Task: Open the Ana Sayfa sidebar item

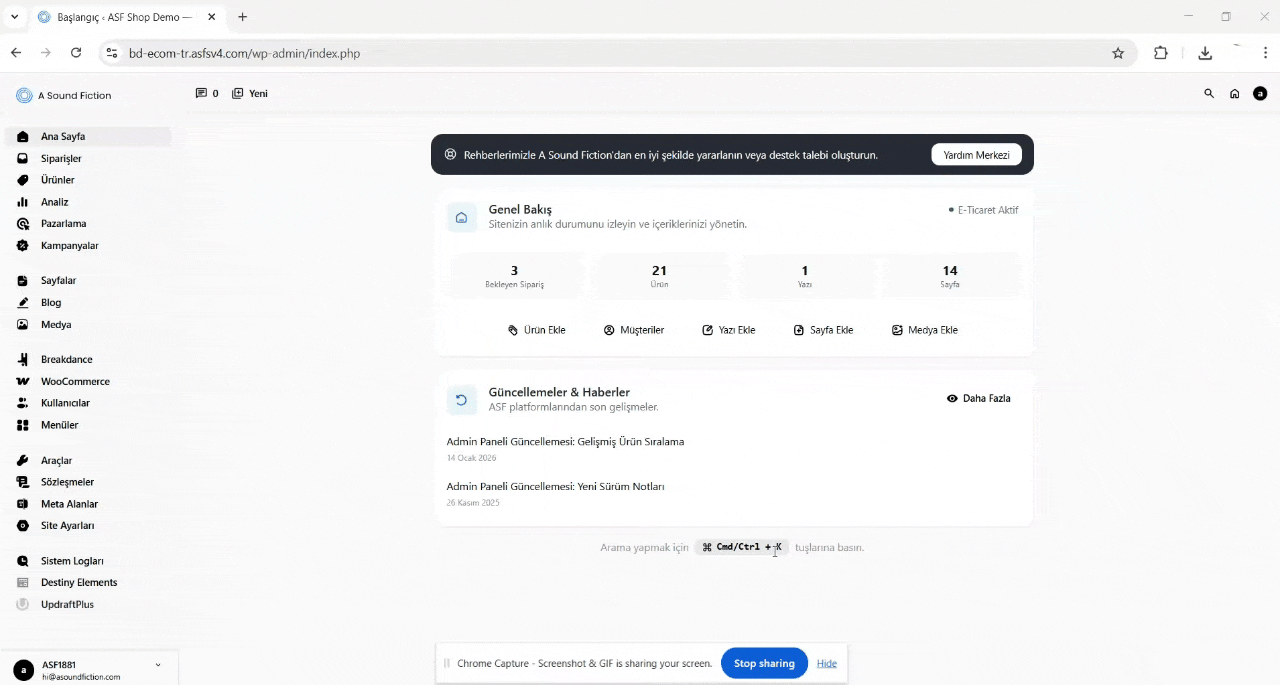Action: click(x=88, y=136)
